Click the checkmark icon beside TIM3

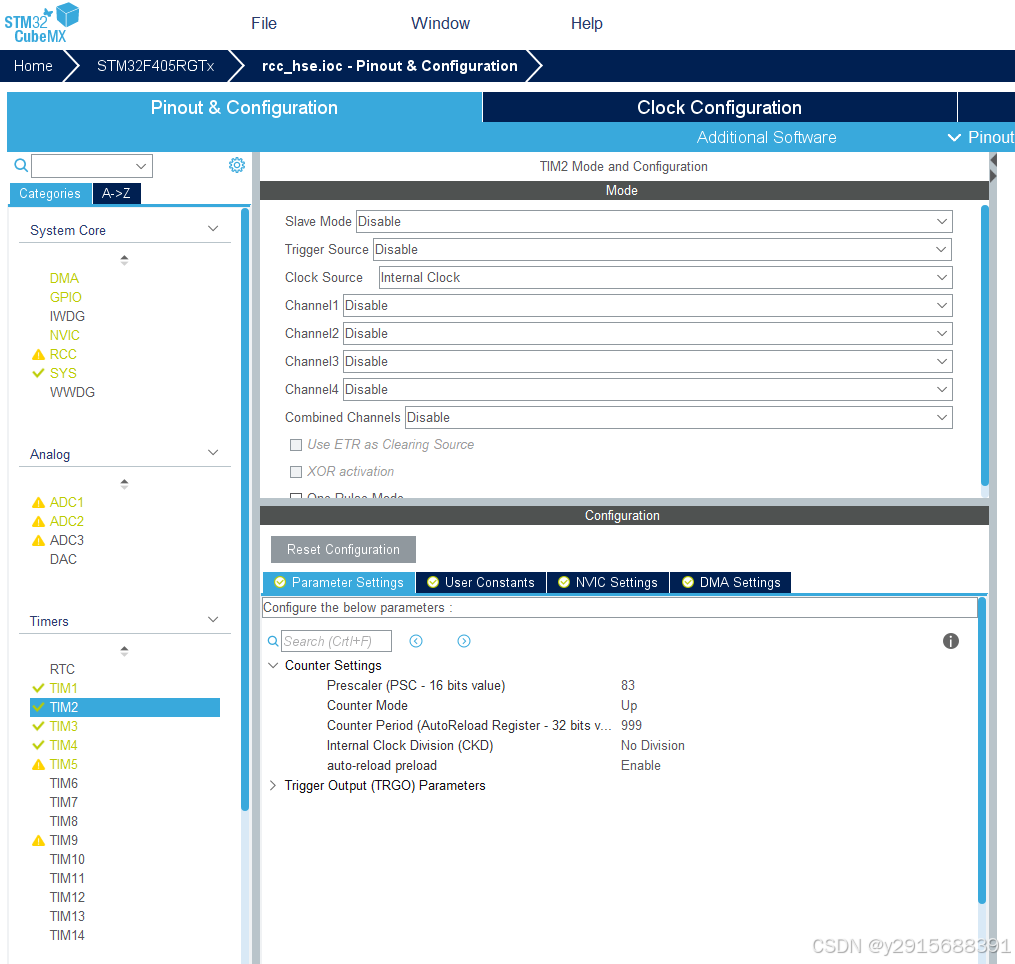tap(38, 726)
